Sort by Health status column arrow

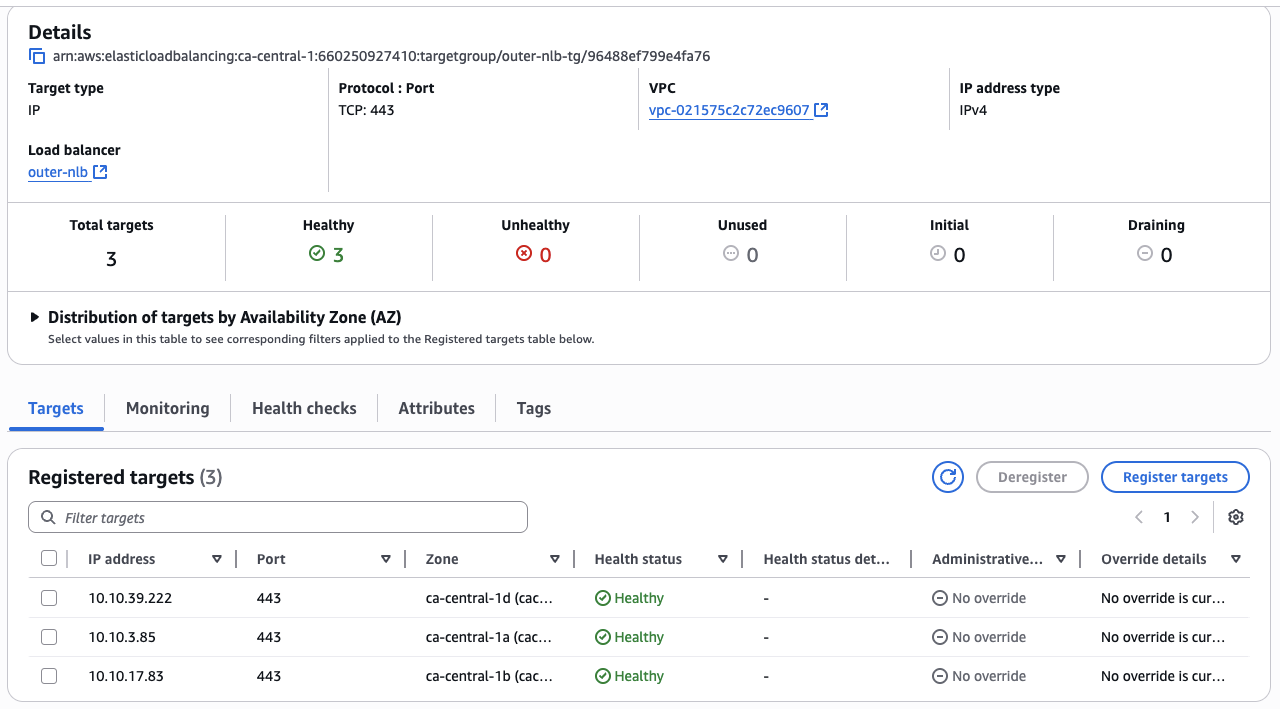[x=723, y=559]
